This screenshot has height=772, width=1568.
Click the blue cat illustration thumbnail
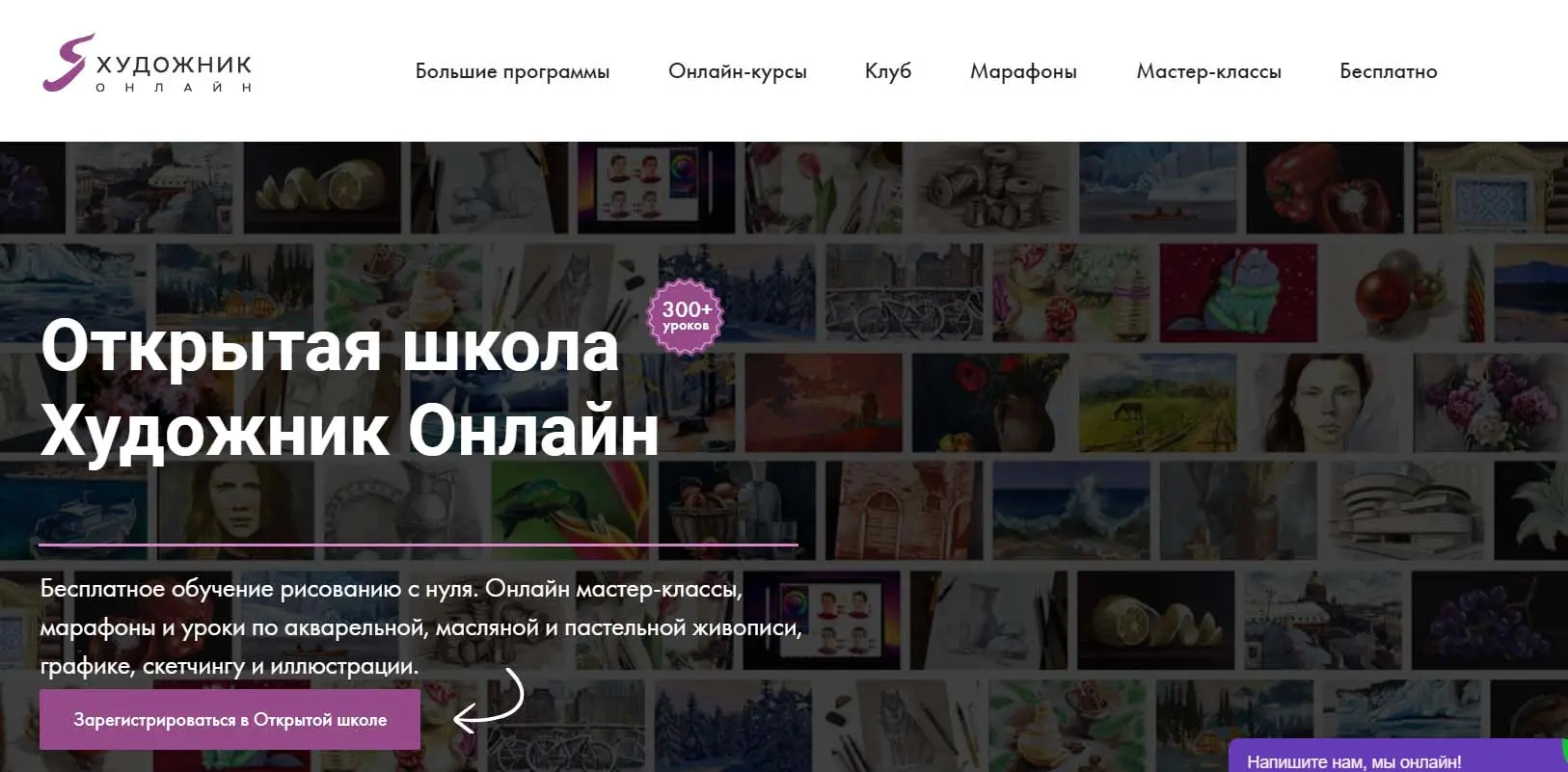(1237, 293)
